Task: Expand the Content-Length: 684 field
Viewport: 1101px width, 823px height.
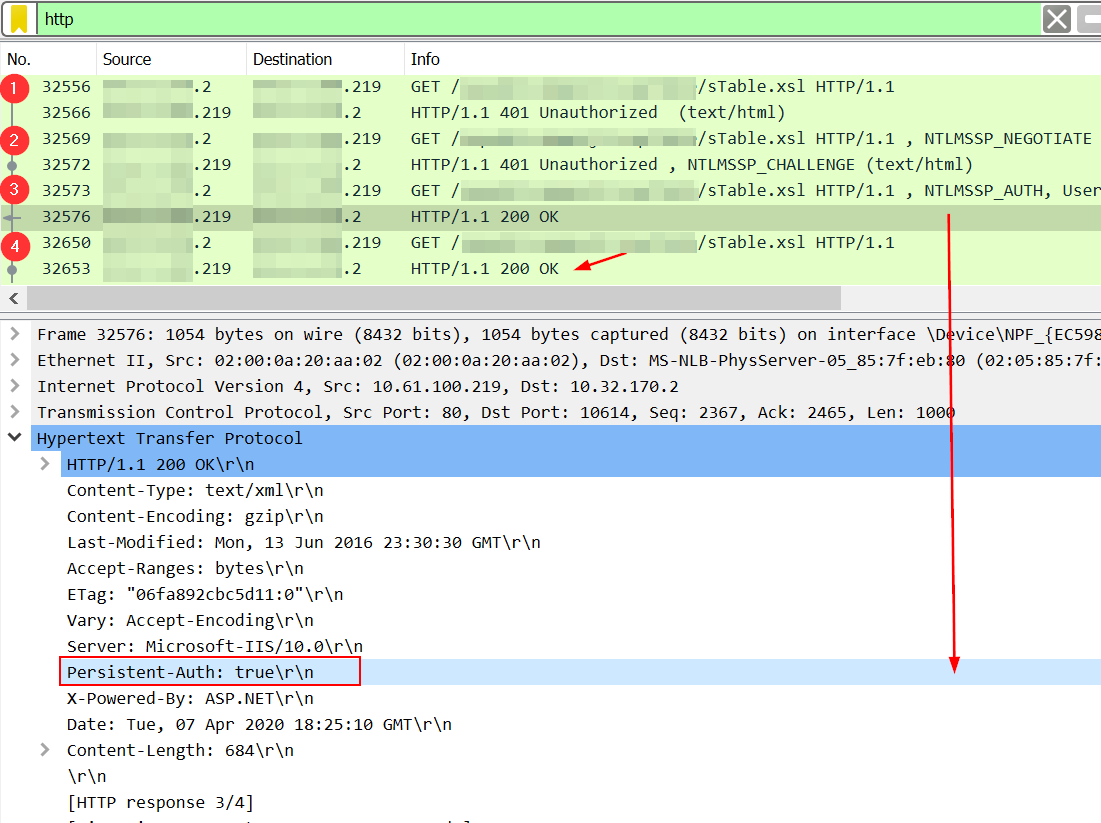Action: click(x=45, y=750)
